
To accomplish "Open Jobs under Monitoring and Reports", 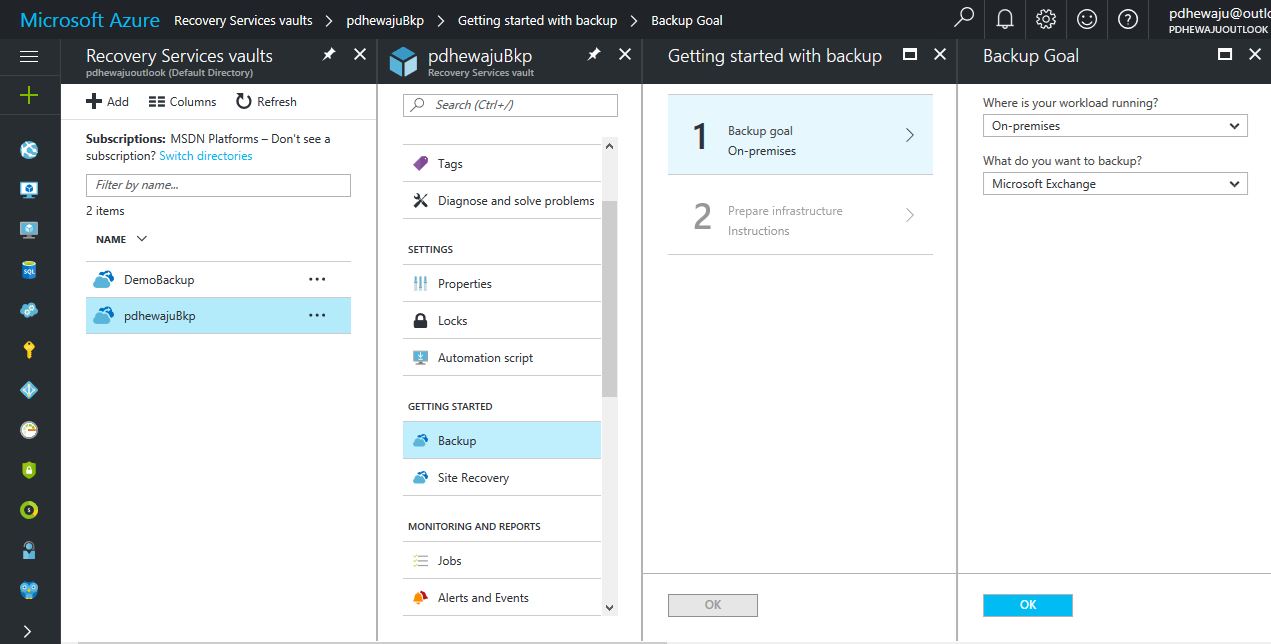I will coord(502,561).
